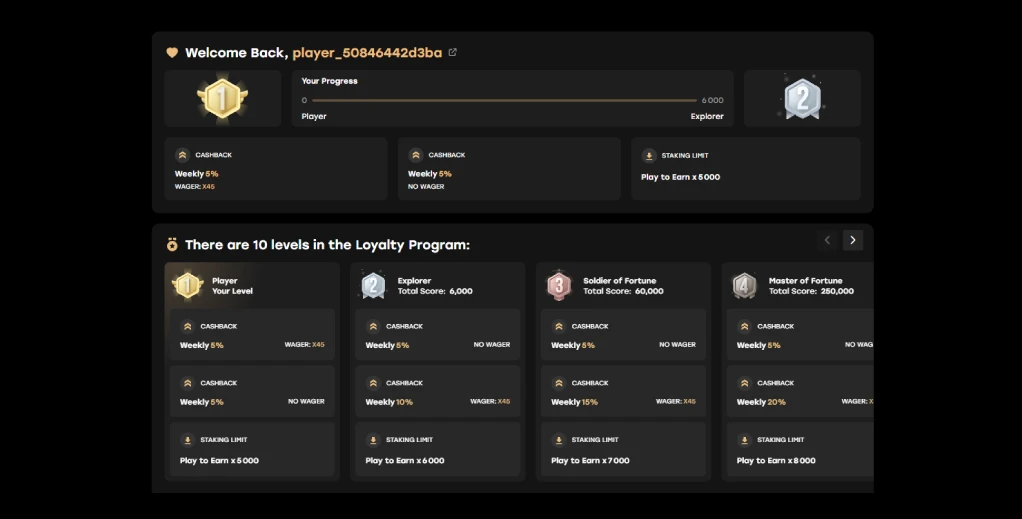Click the '6 000' progress bar end value
This screenshot has height=519, width=1022.
point(712,100)
